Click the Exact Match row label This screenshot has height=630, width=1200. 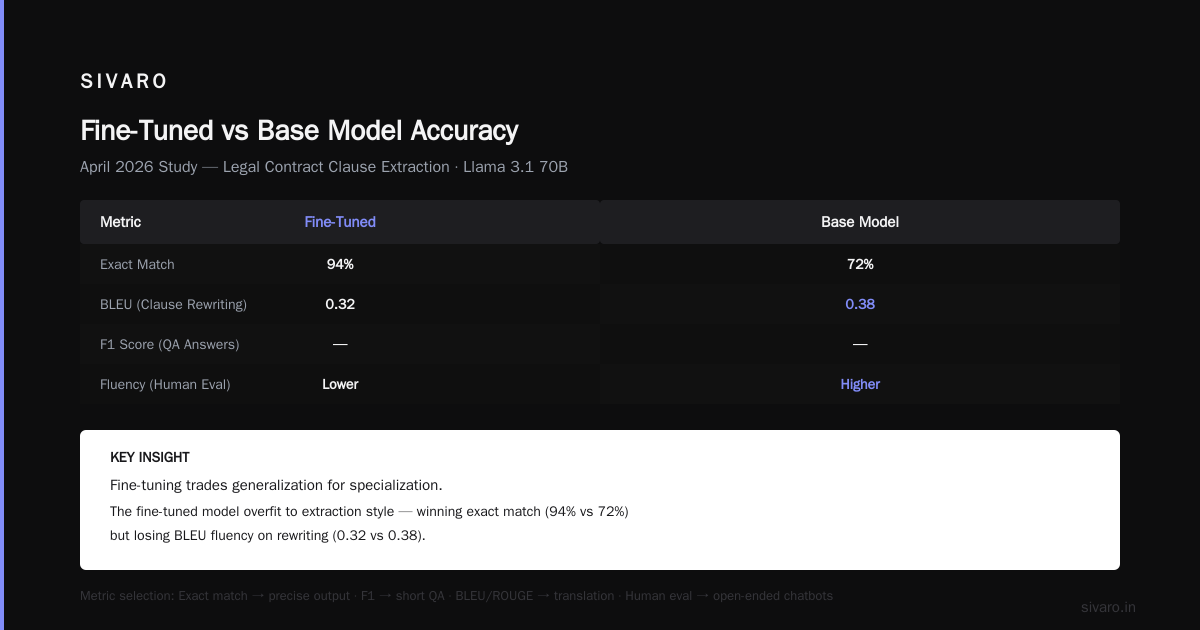137,264
